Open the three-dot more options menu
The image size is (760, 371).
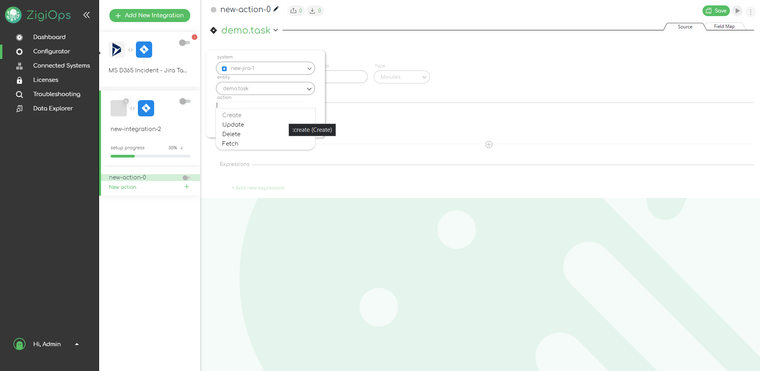(x=750, y=11)
